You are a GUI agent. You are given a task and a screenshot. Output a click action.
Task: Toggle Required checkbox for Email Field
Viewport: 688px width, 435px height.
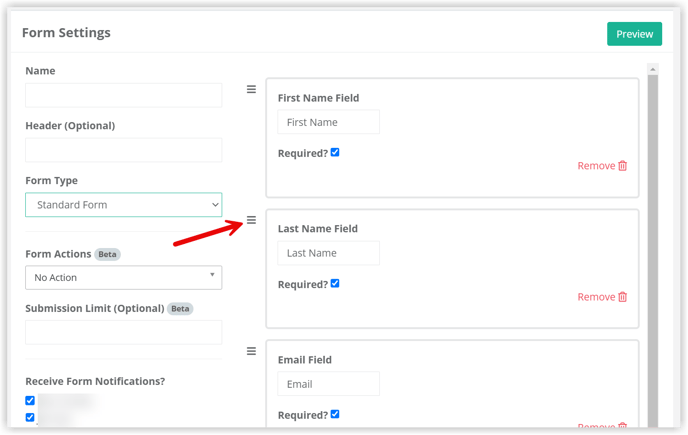[x=335, y=414]
